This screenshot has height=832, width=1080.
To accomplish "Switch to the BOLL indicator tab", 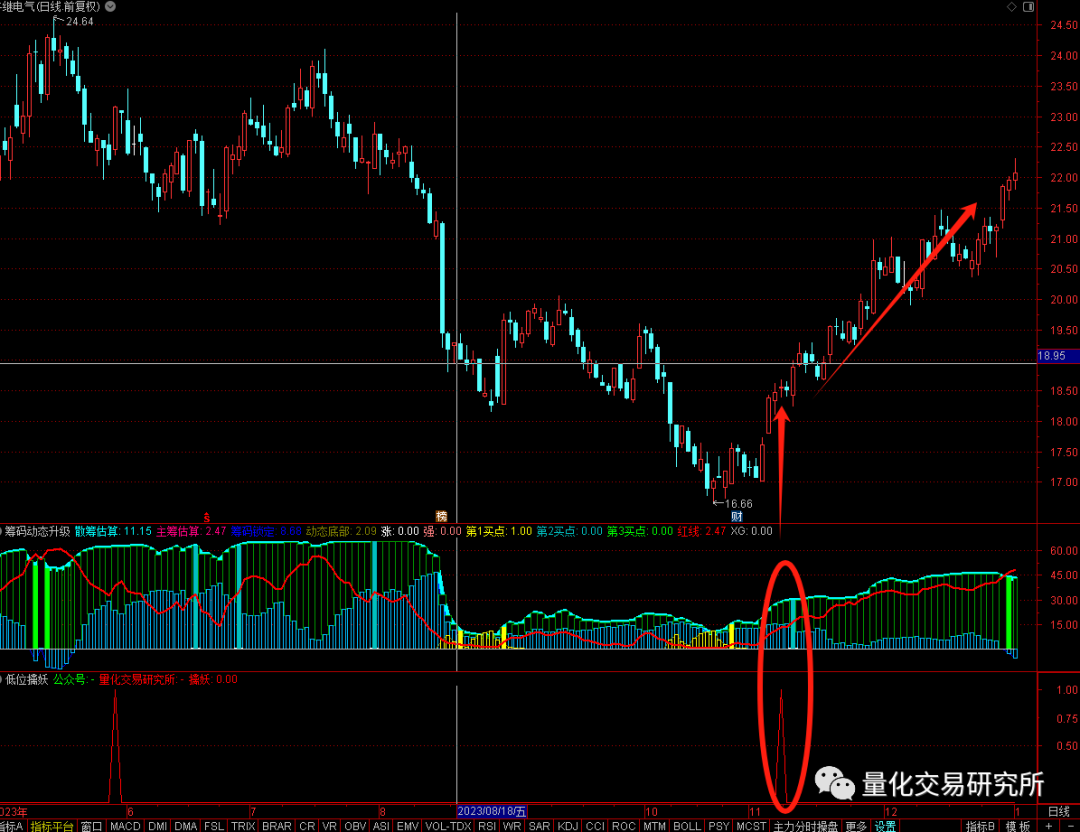I will [687, 826].
